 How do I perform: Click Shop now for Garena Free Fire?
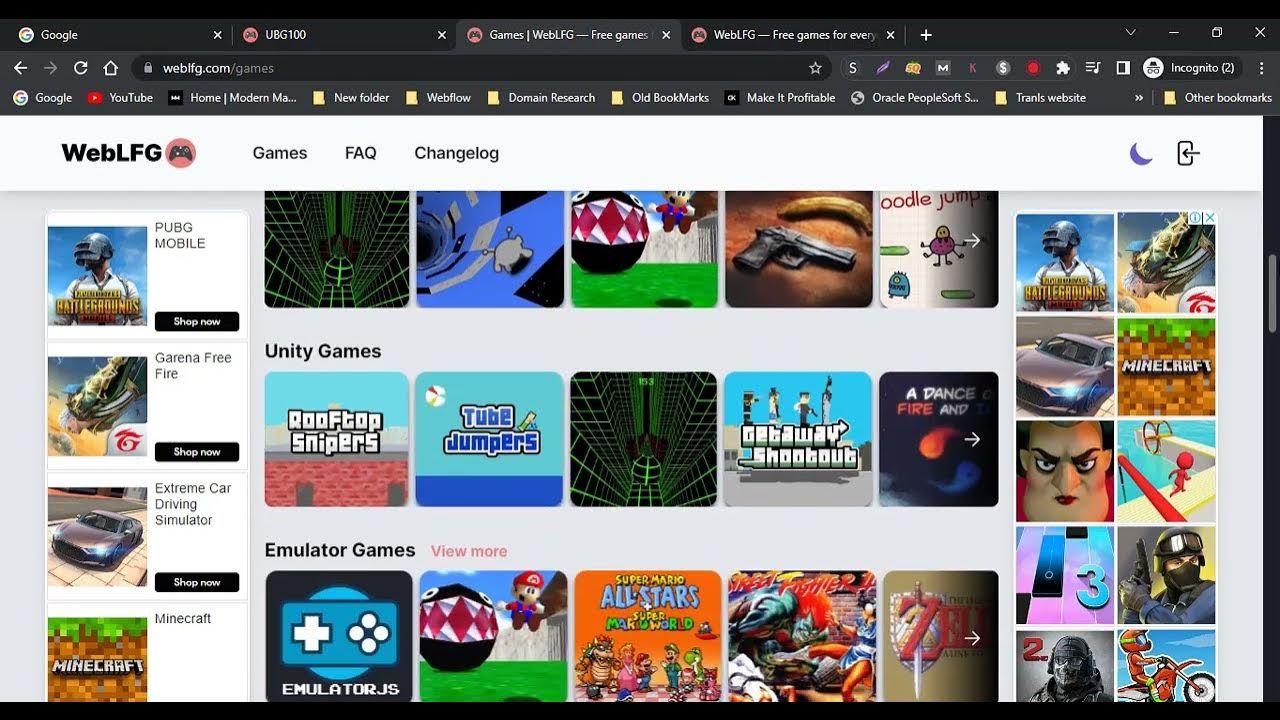point(197,452)
